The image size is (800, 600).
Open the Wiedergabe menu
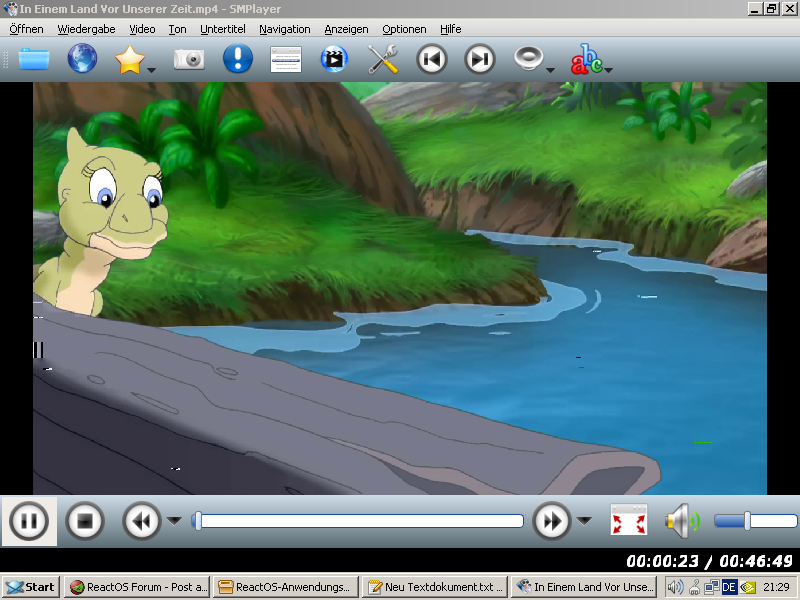pos(86,29)
